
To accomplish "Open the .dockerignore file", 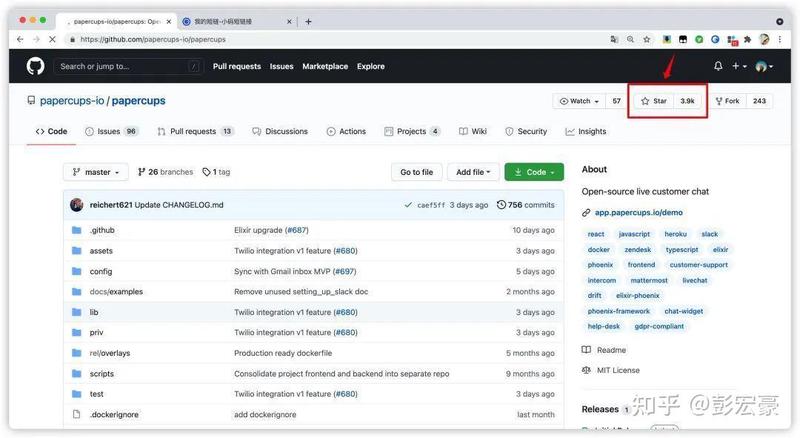I will tap(114, 415).
